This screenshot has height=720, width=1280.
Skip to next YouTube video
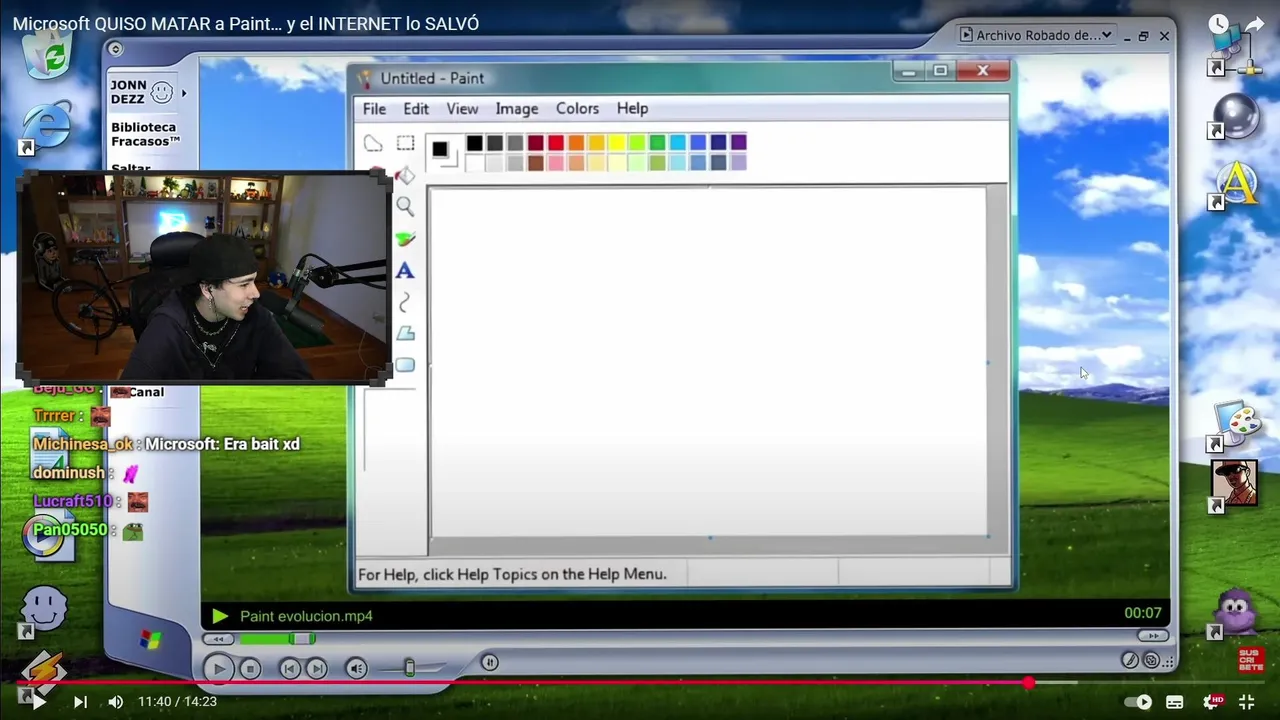click(x=80, y=702)
